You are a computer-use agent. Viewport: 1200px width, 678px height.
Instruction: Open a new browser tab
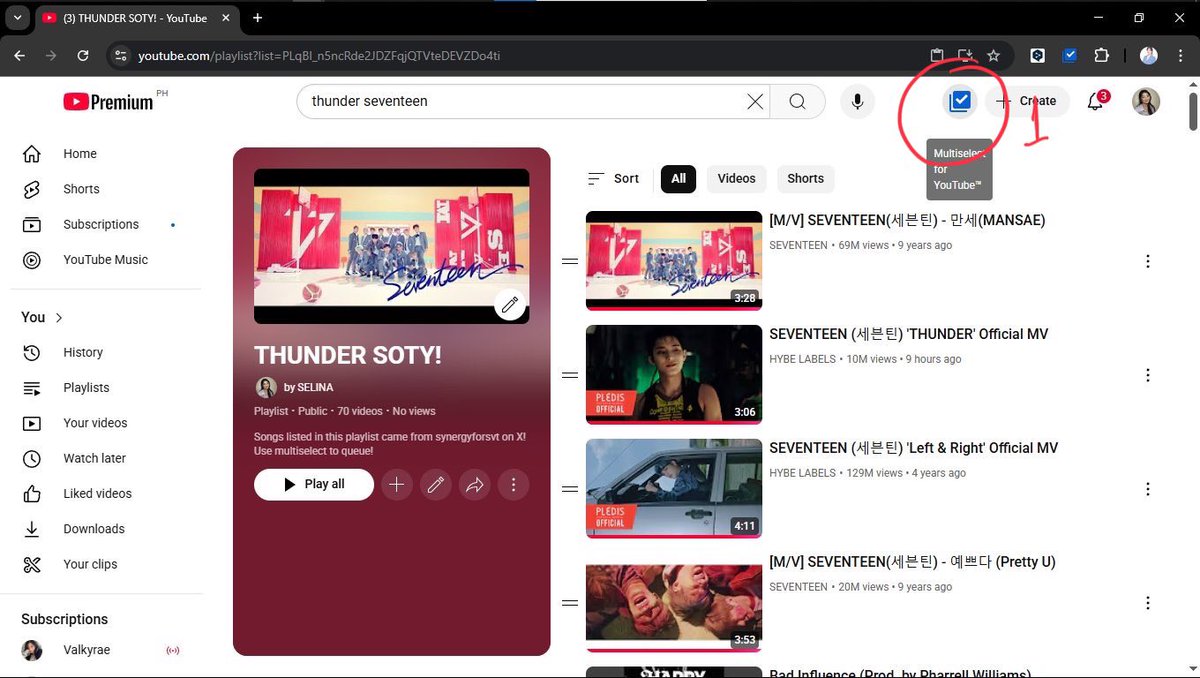257,18
